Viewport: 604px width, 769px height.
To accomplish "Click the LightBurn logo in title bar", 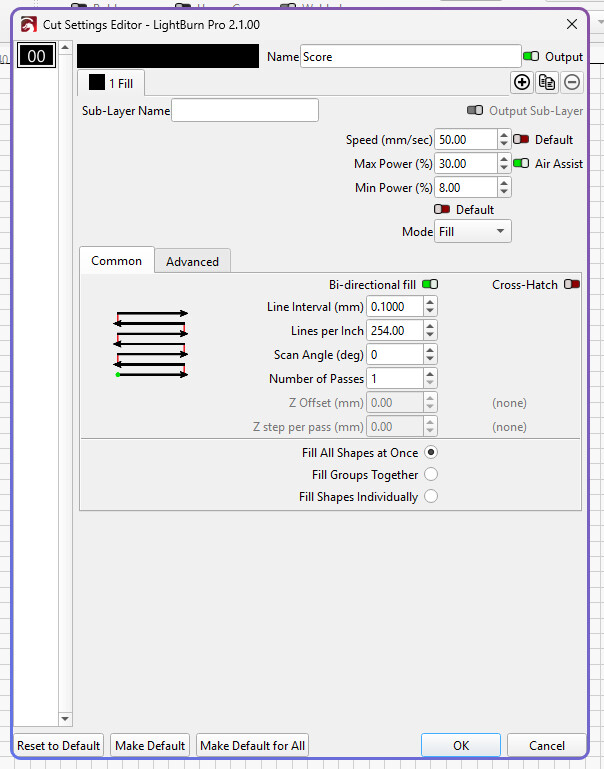I will 28,24.
